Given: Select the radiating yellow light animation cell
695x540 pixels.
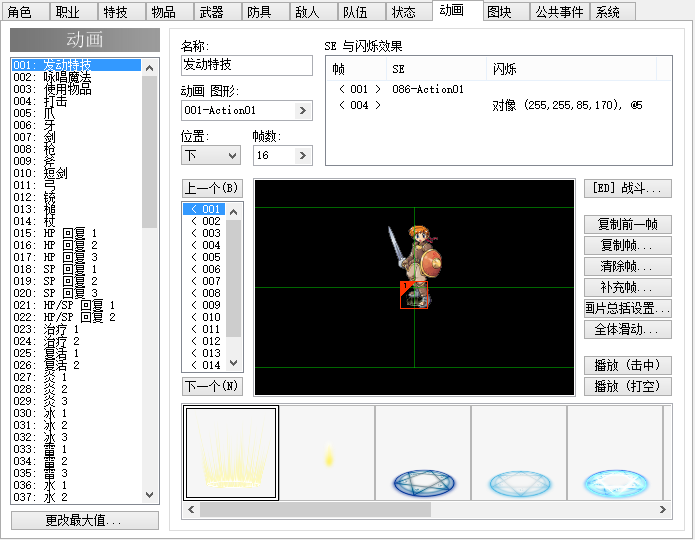Looking at the screenshot, I should 231,453.
